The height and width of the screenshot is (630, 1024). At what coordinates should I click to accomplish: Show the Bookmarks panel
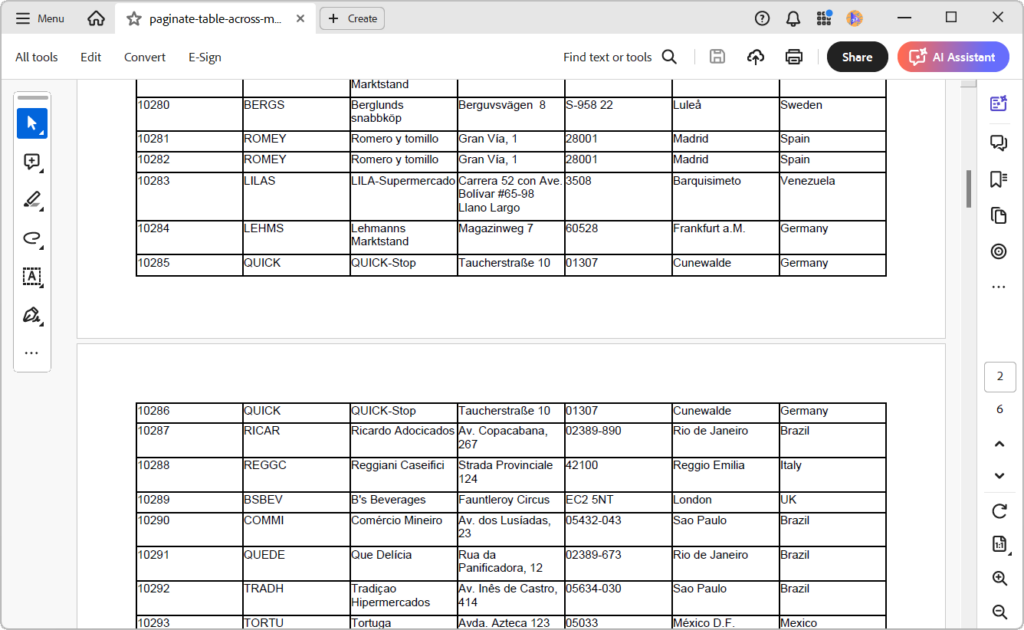(x=997, y=179)
